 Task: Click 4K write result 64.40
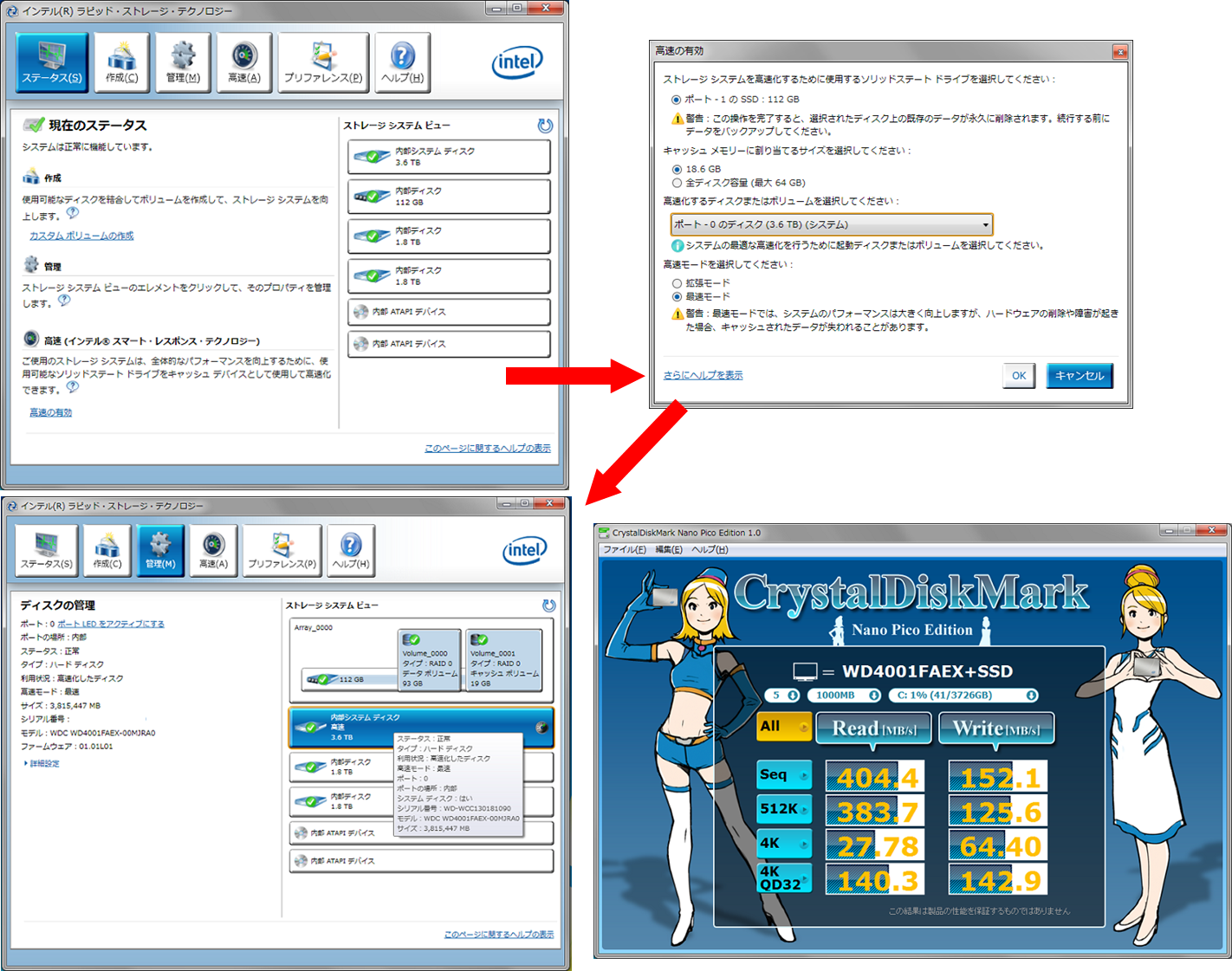998,845
